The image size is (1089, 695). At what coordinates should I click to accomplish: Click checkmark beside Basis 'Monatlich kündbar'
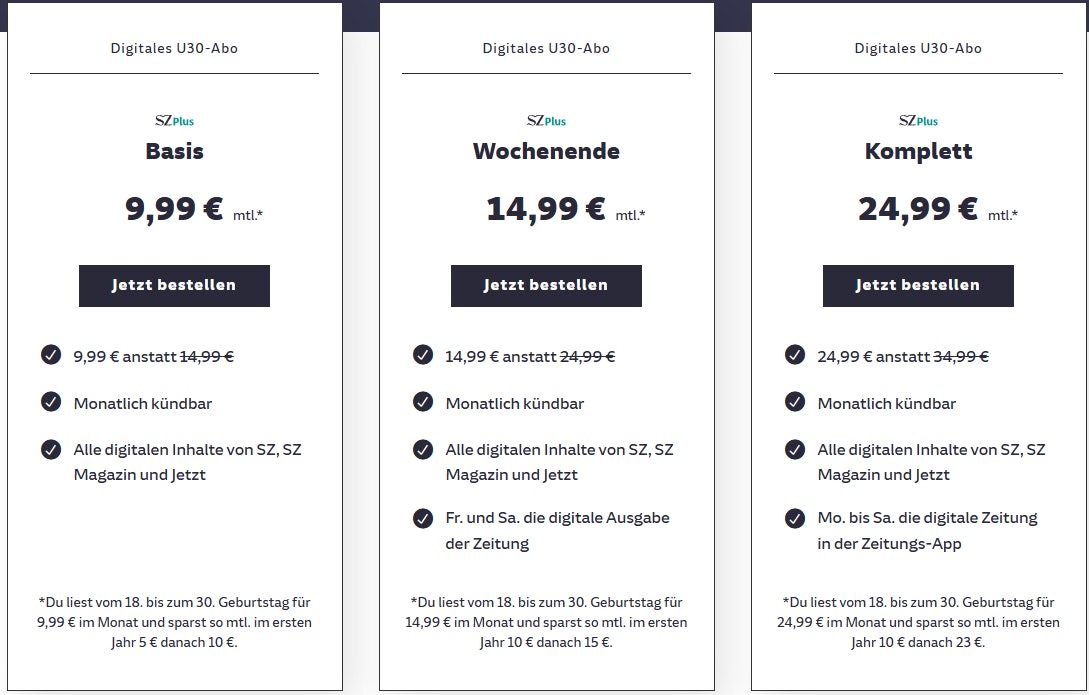[51, 402]
